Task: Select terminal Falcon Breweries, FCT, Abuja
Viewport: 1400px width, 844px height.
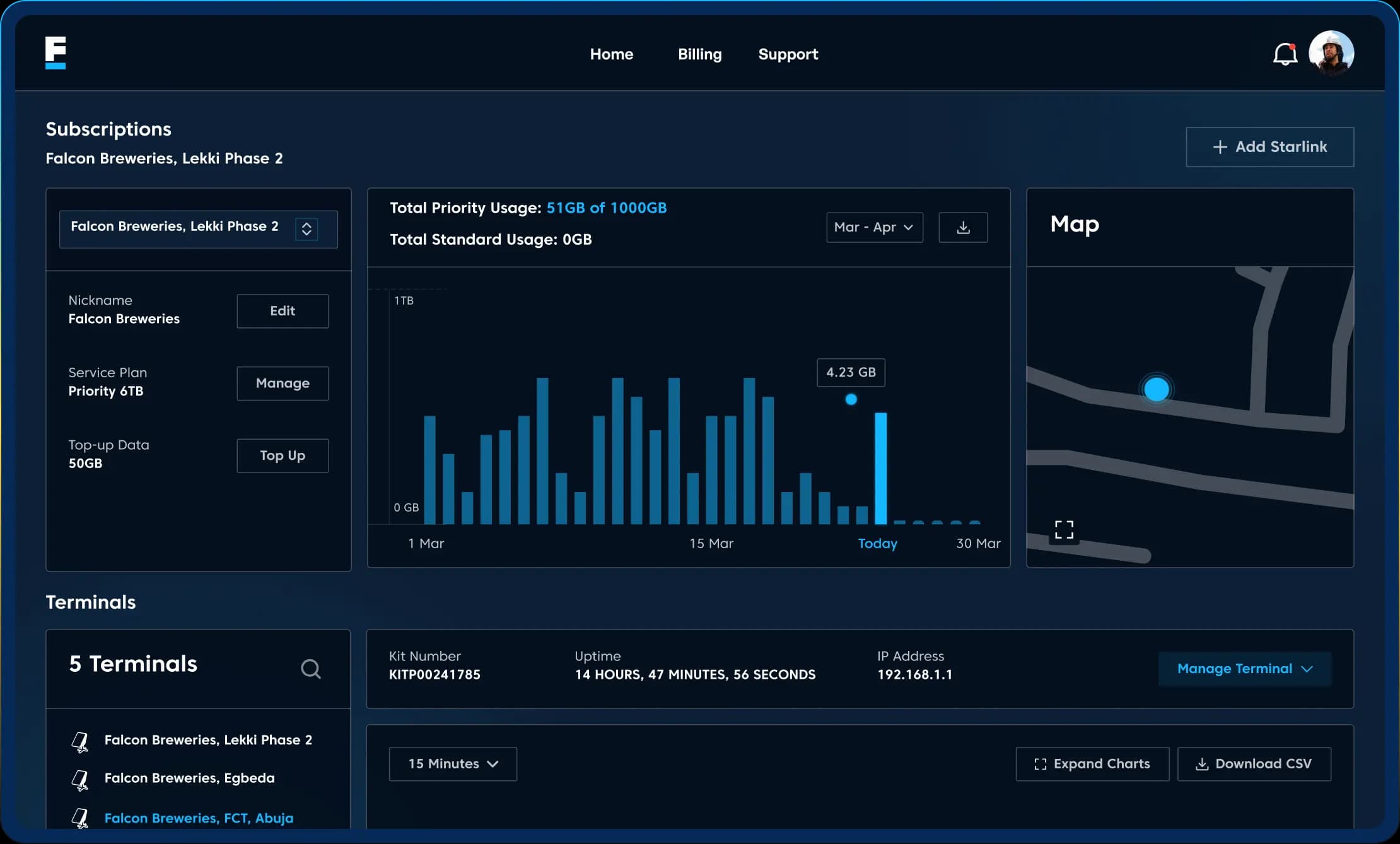Action: [x=199, y=818]
